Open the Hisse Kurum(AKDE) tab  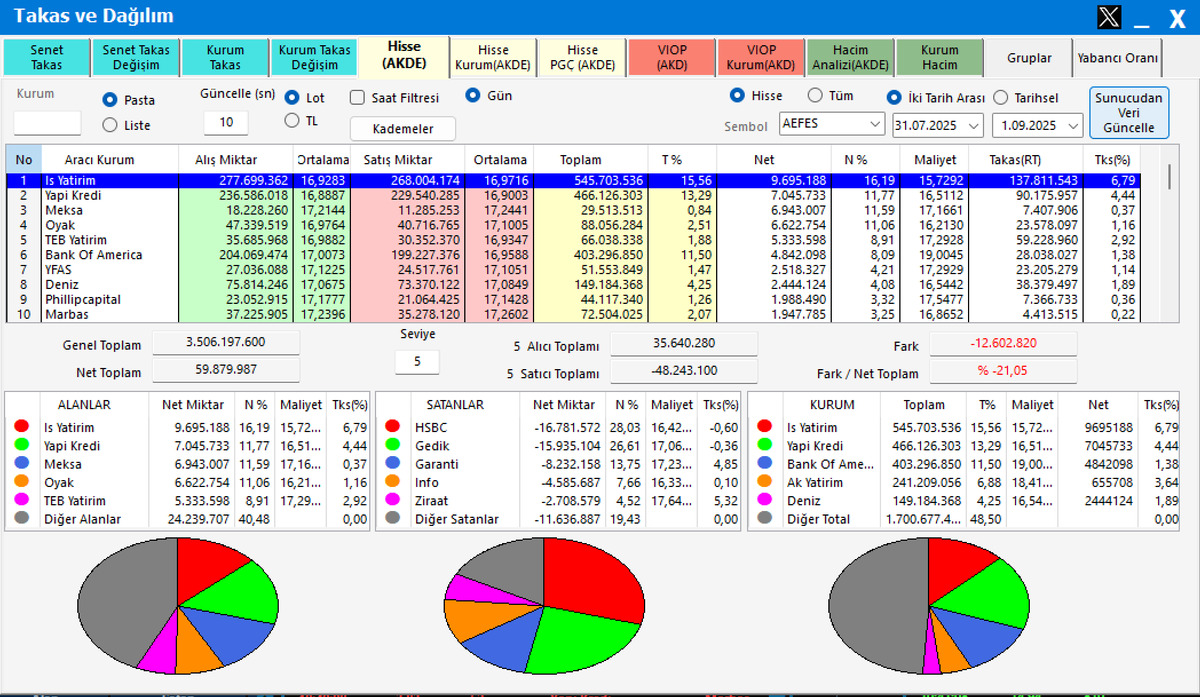pyautogui.click(x=493, y=58)
